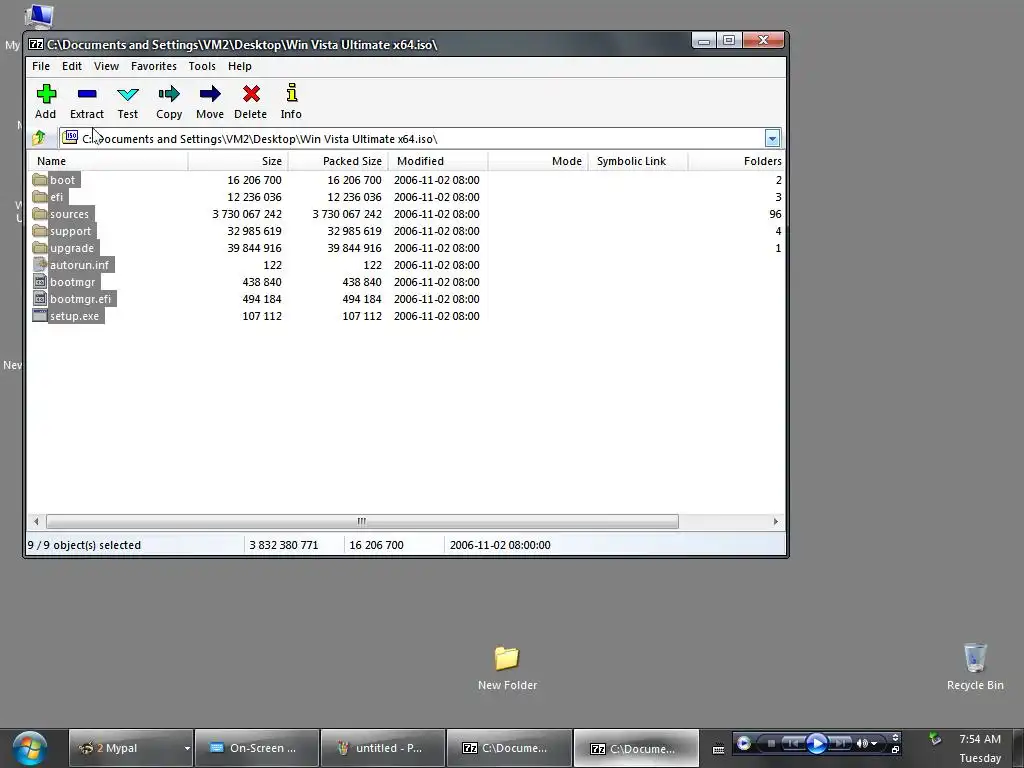The height and width of the screenshot is (768, 1024).
Task: Open the Tools menu
Action: [x=202, y=66]
